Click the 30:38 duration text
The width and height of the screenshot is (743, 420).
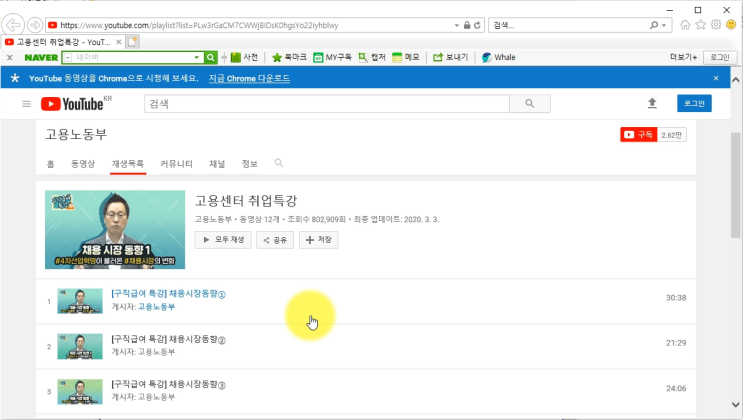tap(676, 298)
